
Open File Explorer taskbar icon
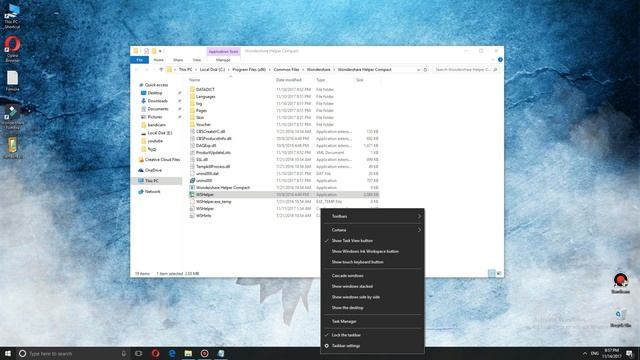click(188, 353)
